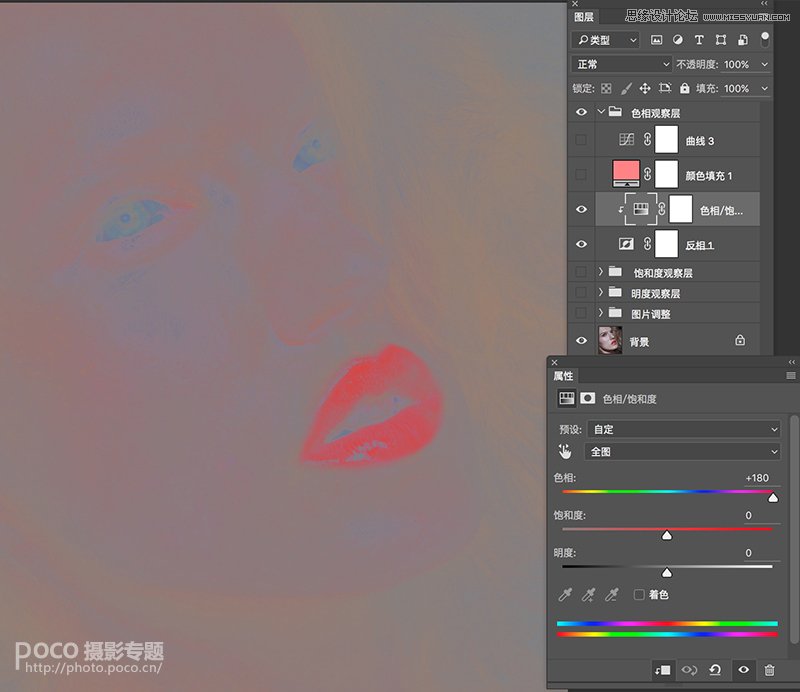800x692 pixels.
Task: Toggle the layer filtering switch
Action: [x=765, y=39]
